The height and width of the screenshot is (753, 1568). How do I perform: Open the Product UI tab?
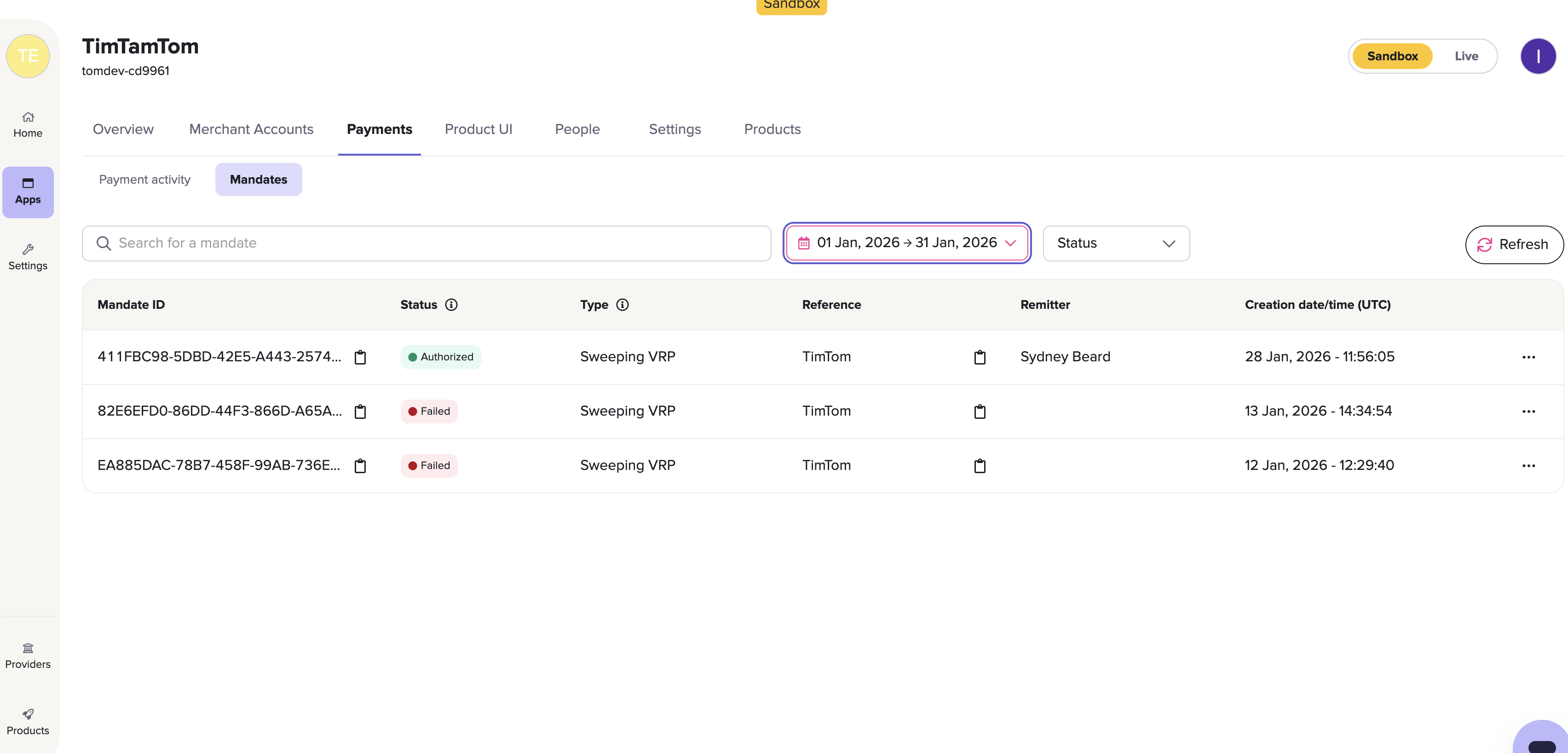coord(478,129)
